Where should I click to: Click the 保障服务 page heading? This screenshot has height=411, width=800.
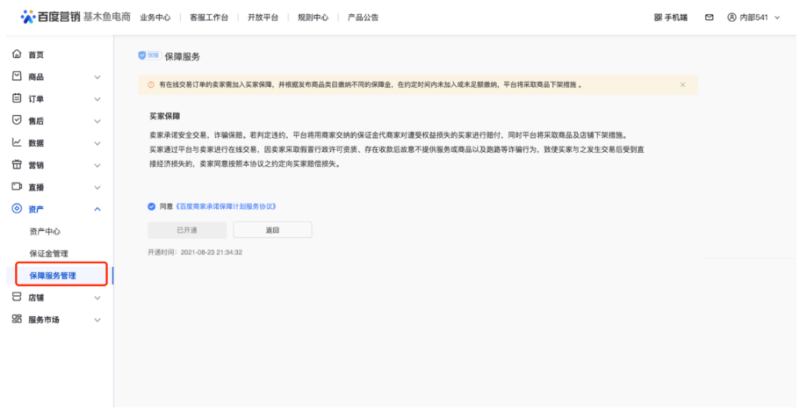(182, 57)
